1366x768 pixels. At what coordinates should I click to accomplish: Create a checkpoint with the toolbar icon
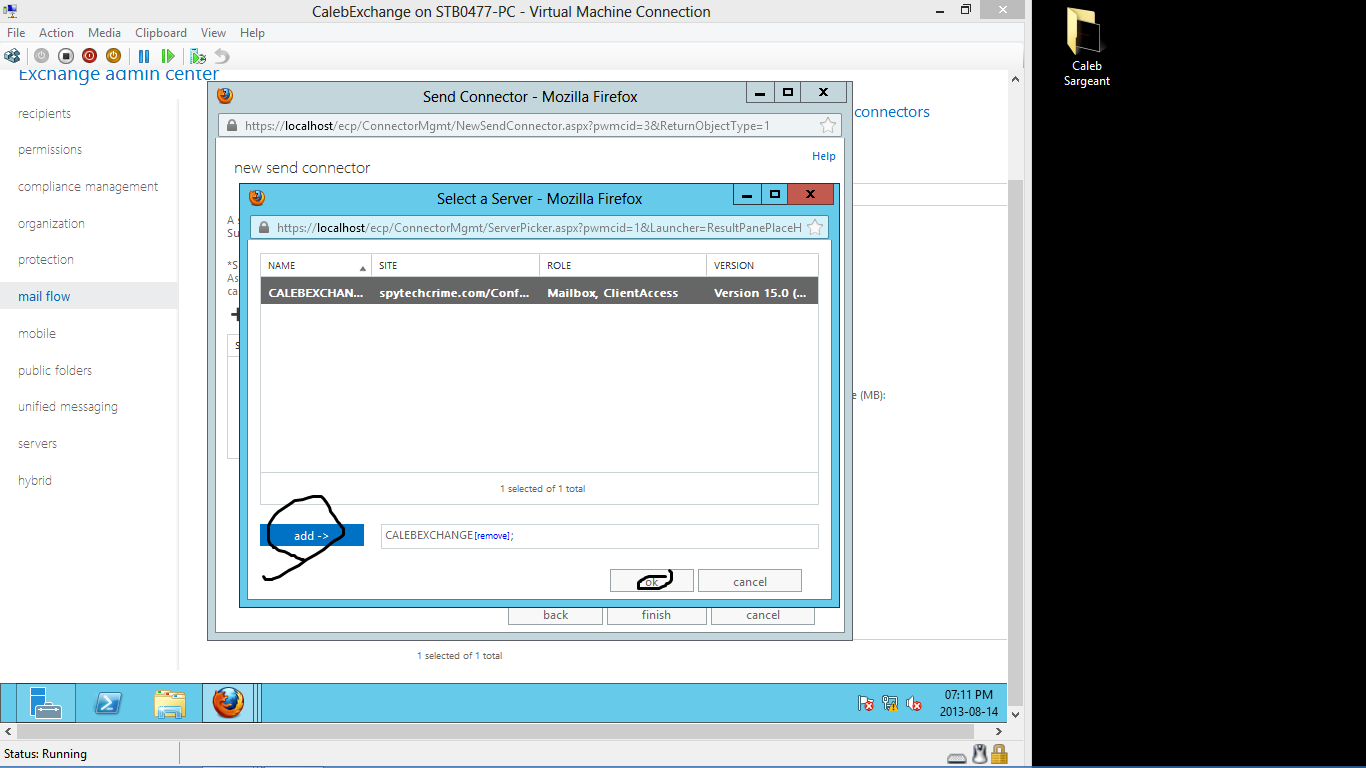[198, 56]
